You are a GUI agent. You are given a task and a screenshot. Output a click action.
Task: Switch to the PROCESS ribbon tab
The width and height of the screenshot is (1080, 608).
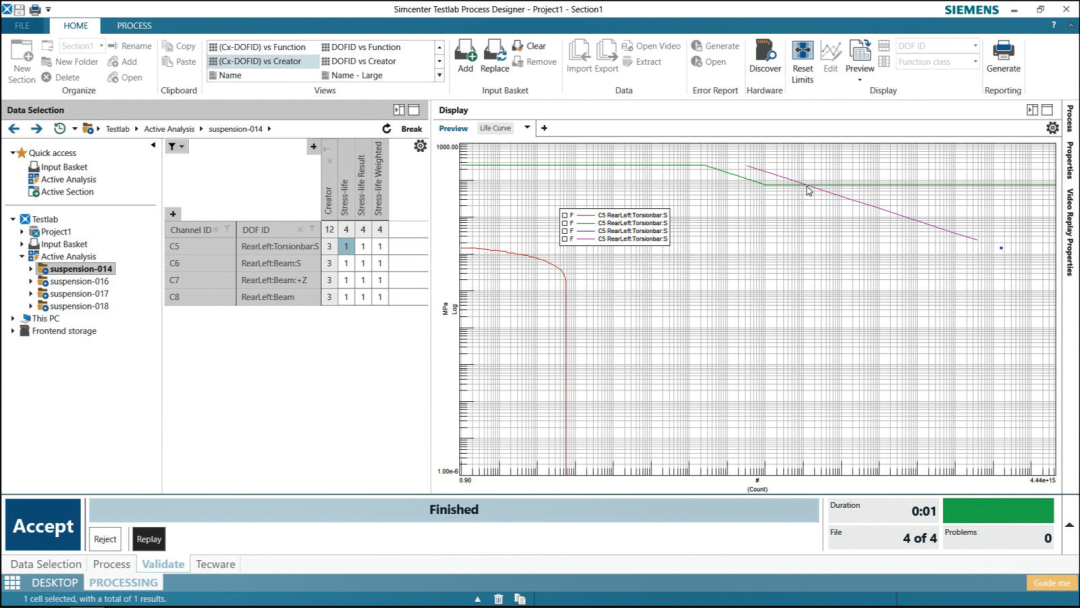point(134,25)
